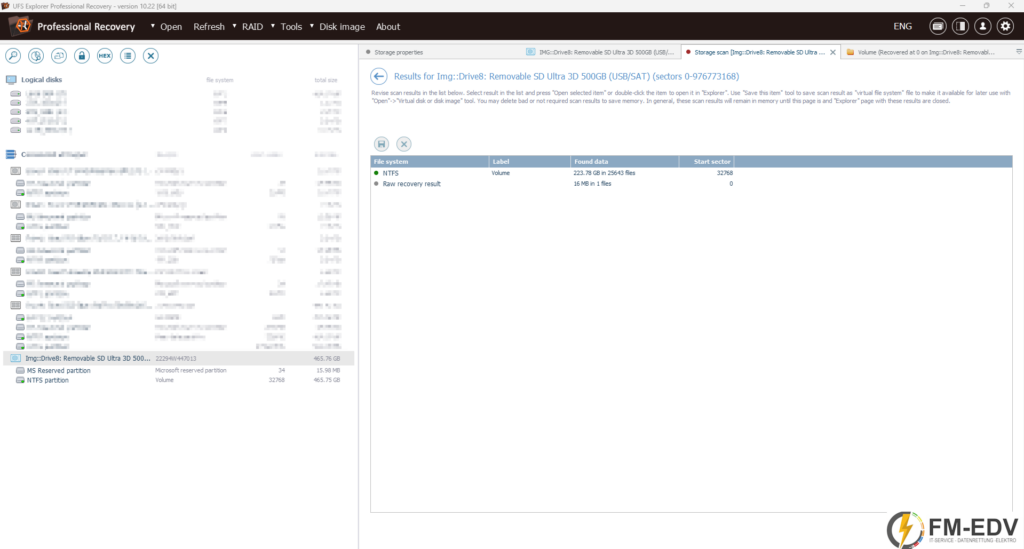Minimize the UFS Explorer window
Viewport: 1024px width, 549px height.
pyautogui.click(x=962, y=5)
